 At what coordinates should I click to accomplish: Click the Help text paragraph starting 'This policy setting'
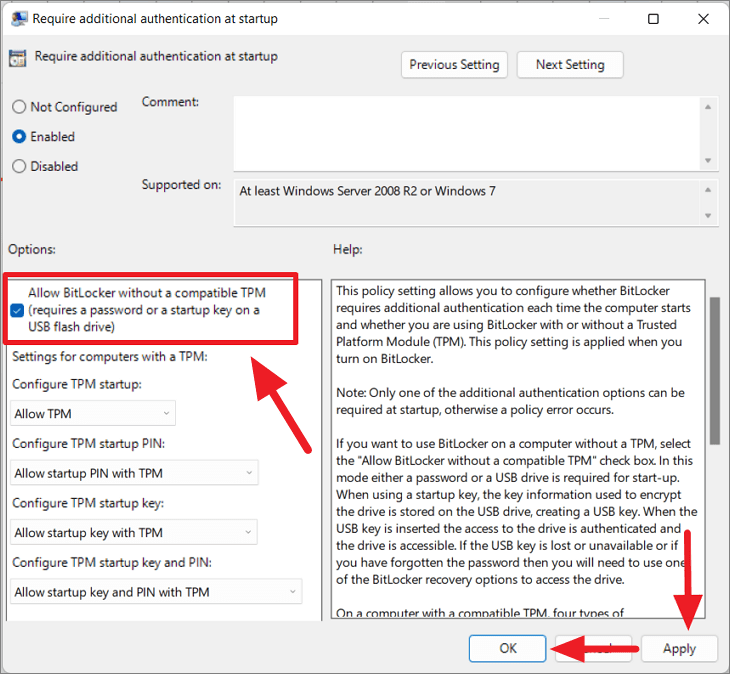[x=514, y=325]
